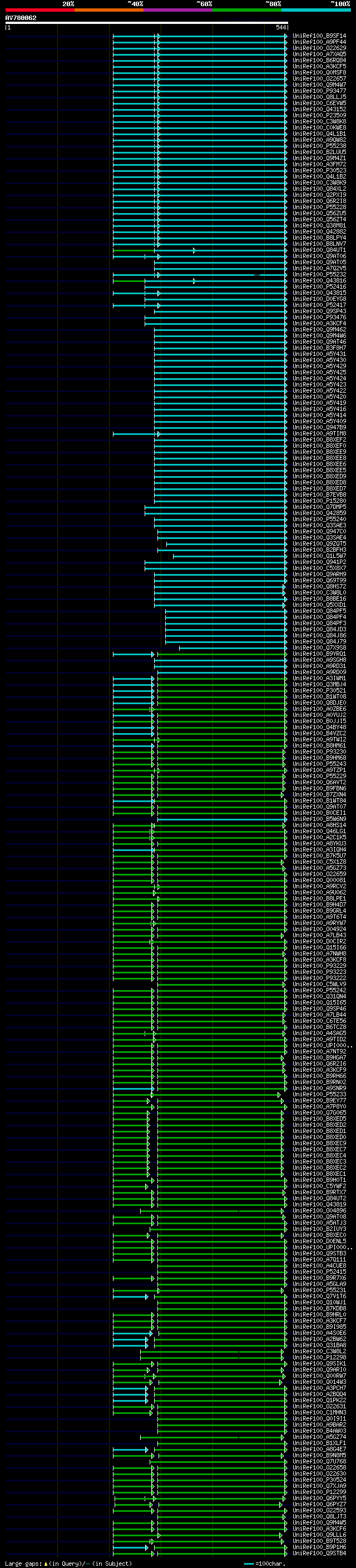Screen dimensions: 356x1568
Task: Select hit label UniRef100_A3FM72
Action: pyautogui.click(x=319, y=164)
